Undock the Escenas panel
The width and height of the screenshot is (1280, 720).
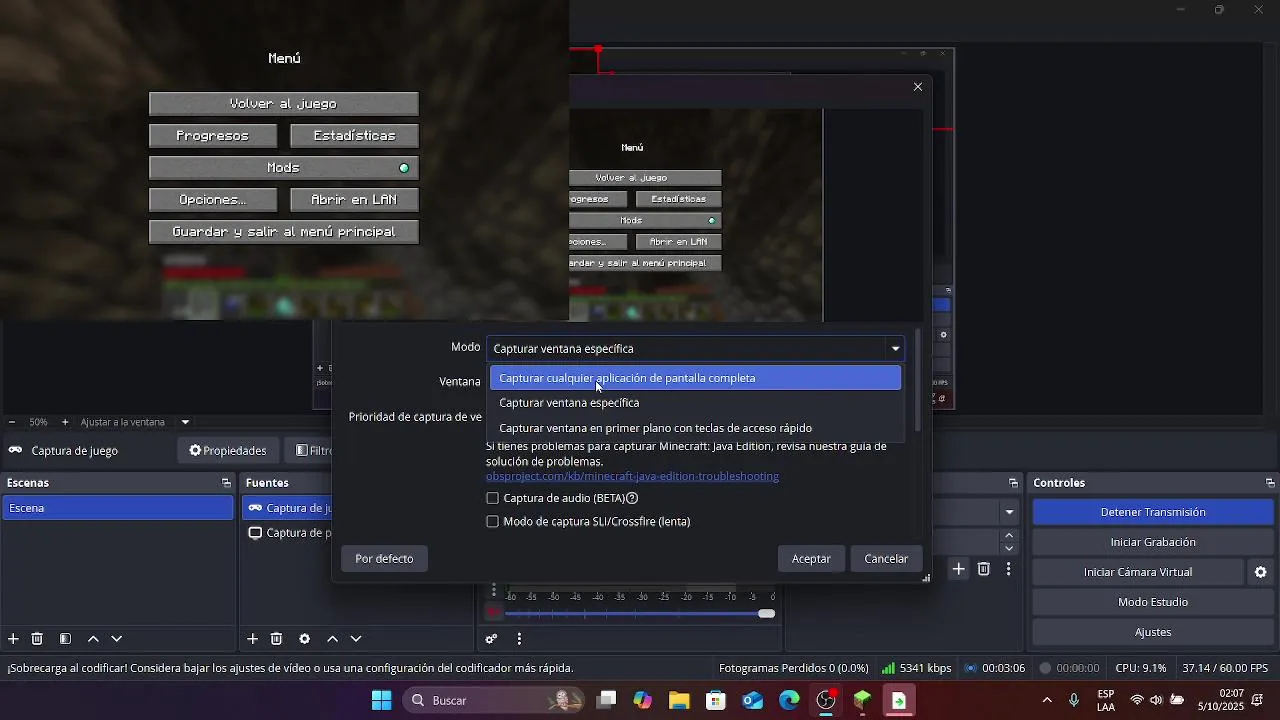(226, 483)
